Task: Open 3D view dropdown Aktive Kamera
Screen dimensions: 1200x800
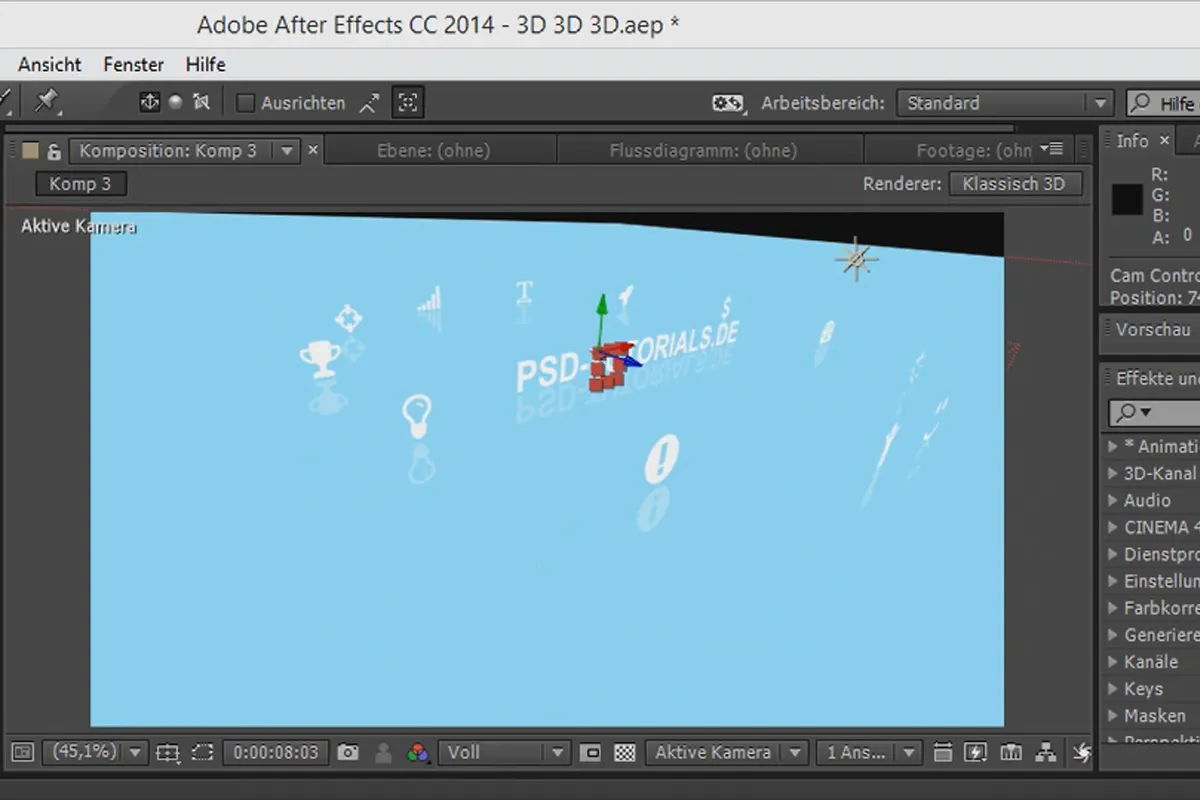Action: point(726,752)
